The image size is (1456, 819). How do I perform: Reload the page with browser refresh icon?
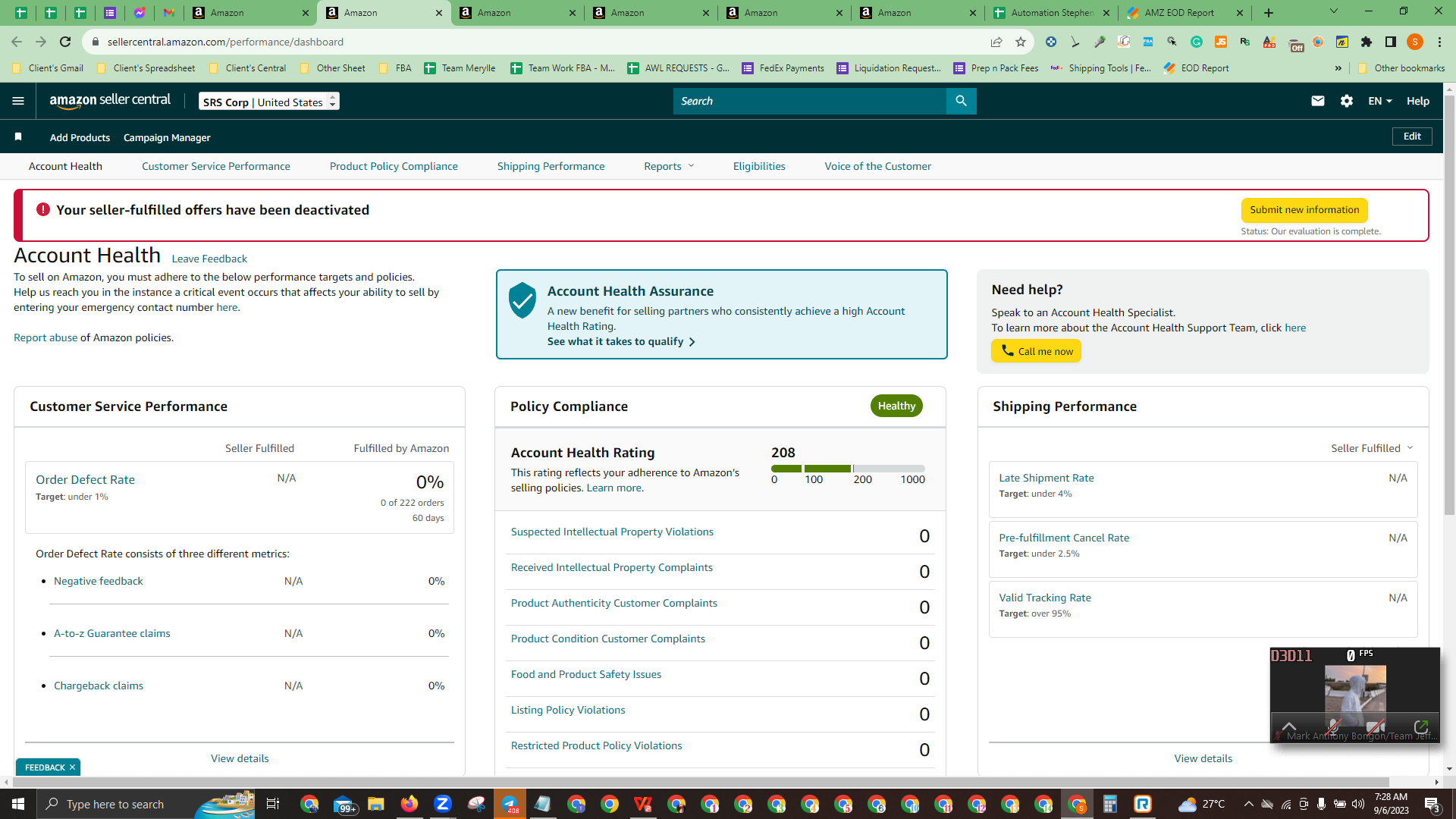pyautogui.click(x=65, y=42)
